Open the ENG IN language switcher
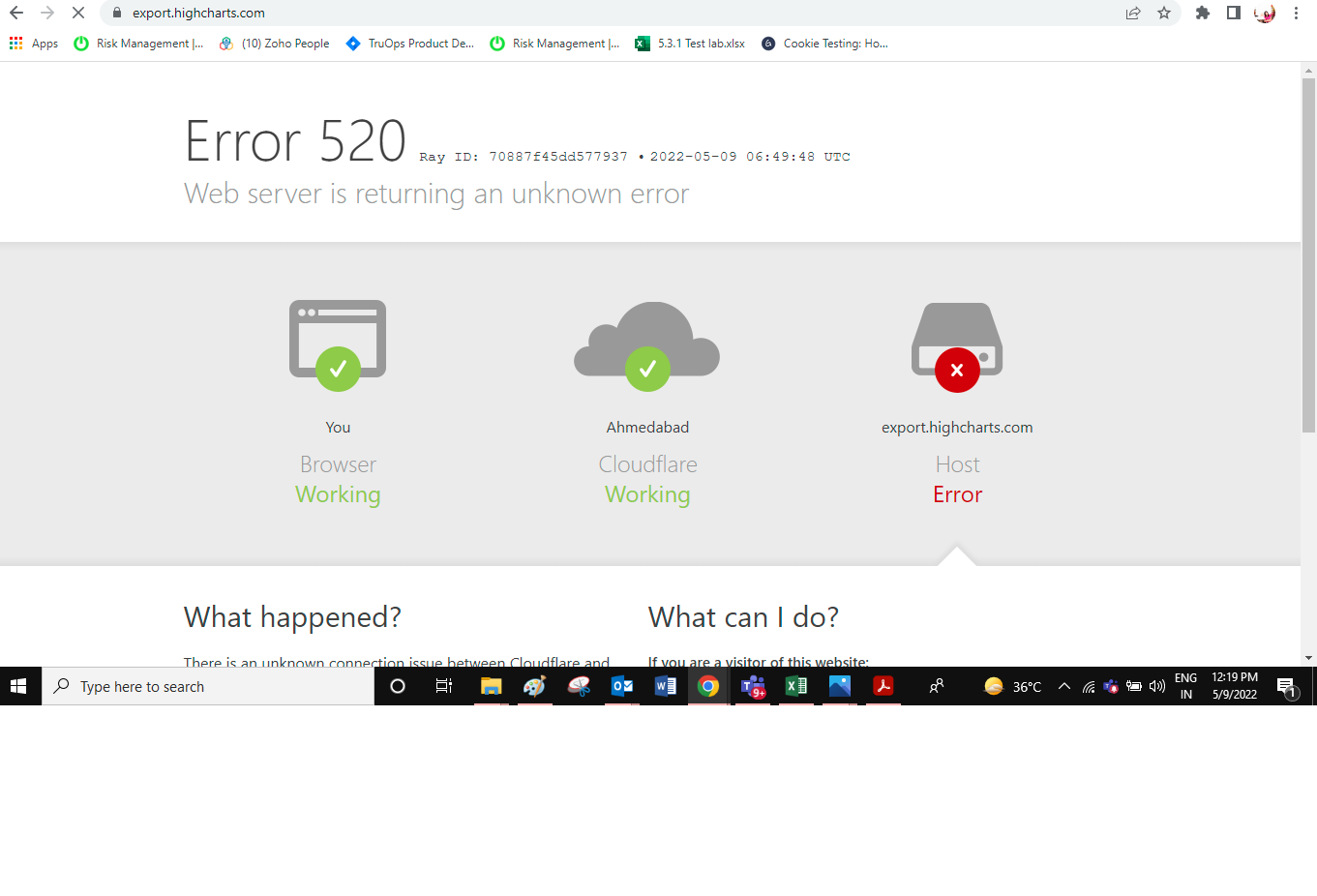1317x896 pixels. tap(1185, 686)
